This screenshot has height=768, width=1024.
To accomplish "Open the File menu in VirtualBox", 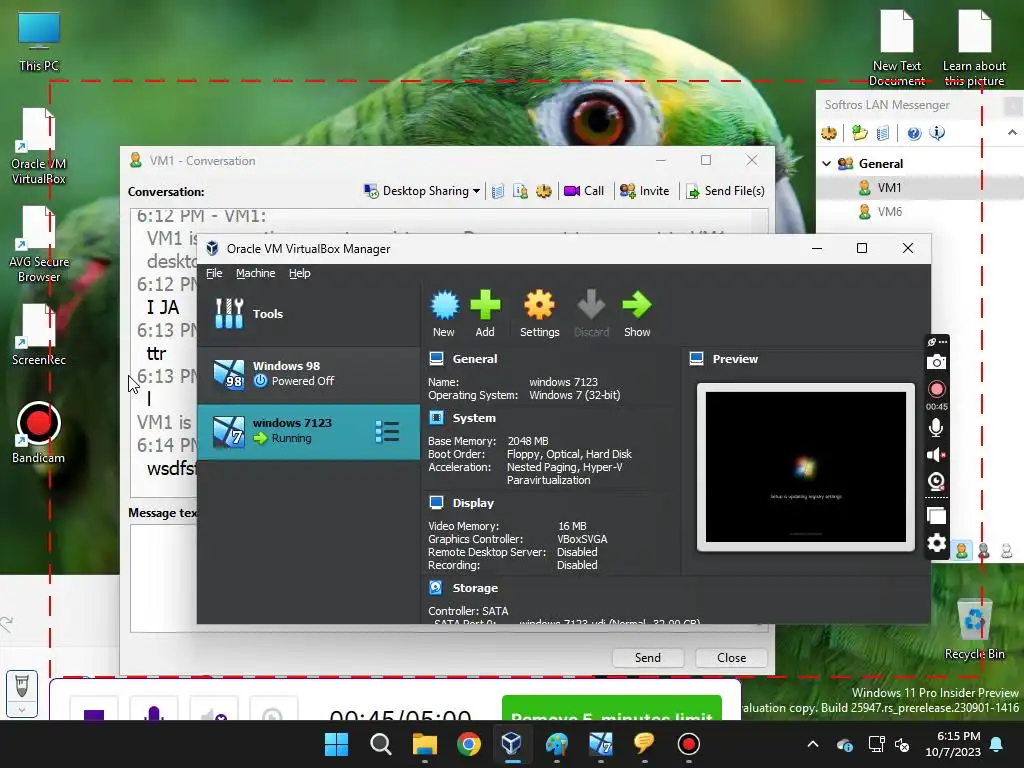I will point(214,273).
